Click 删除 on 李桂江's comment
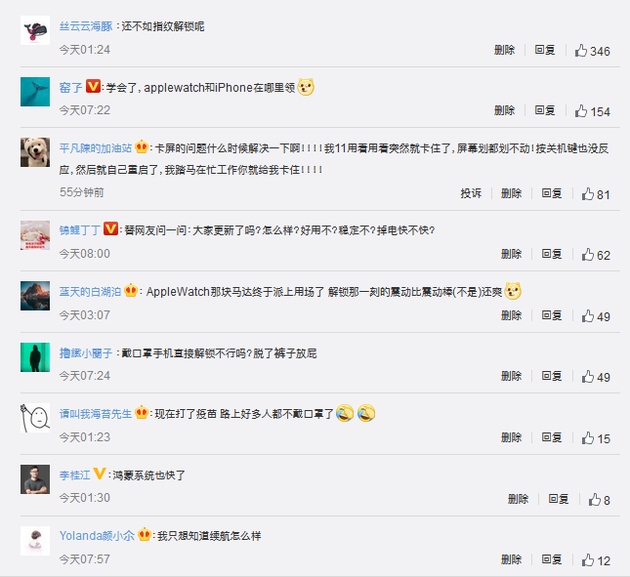630x577 pixels. 518,499
